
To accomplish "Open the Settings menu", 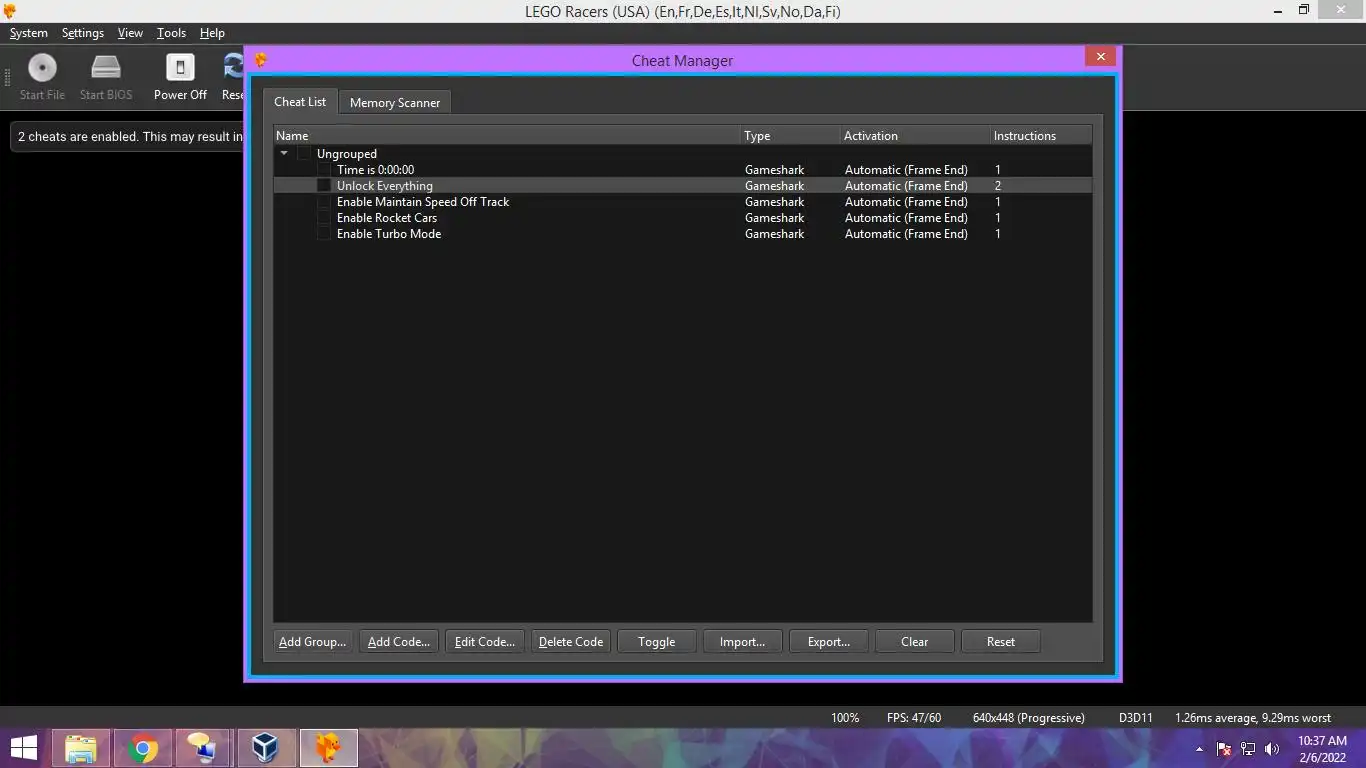I will click(x=83, y=33).
